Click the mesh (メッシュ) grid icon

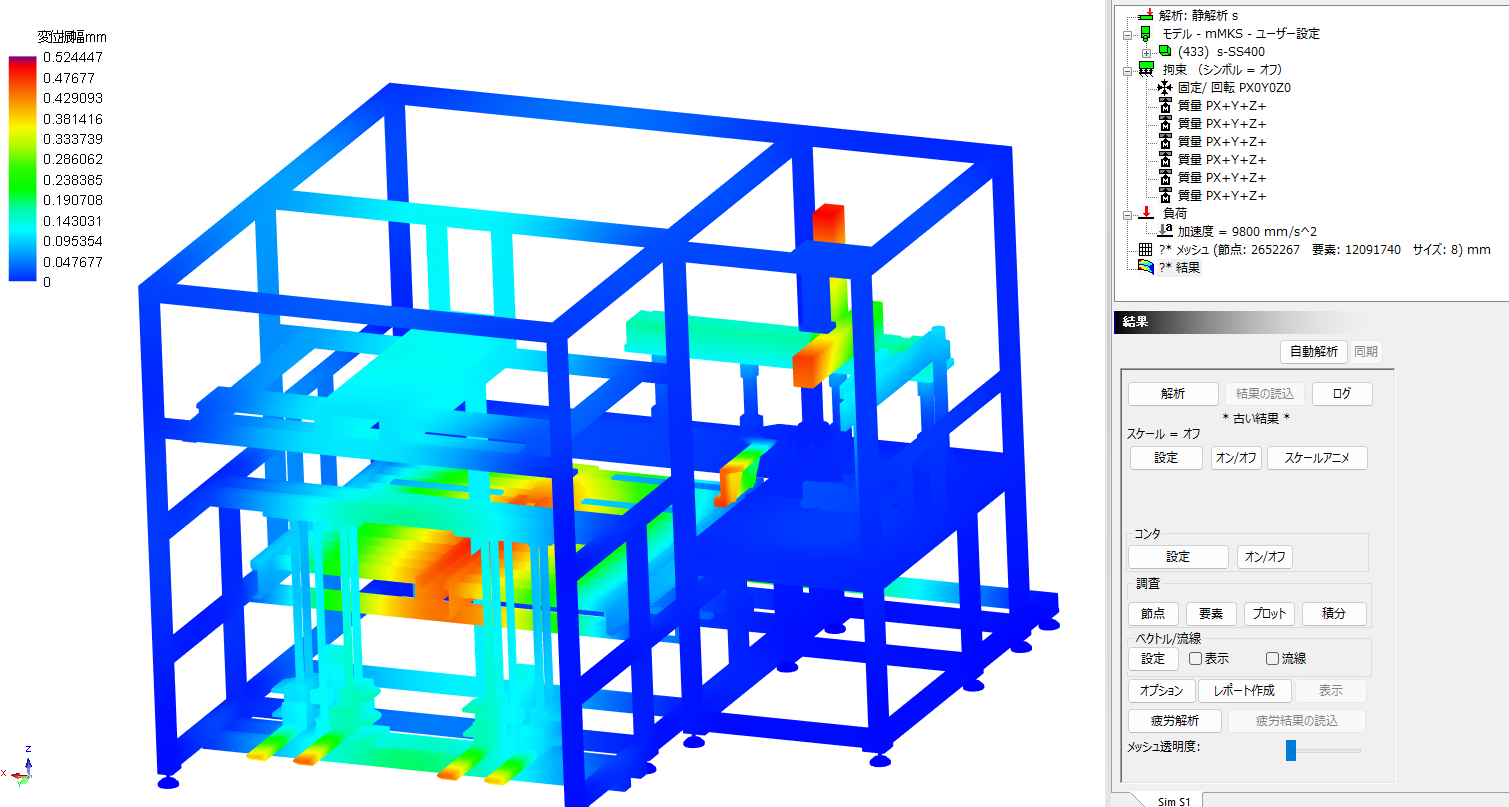click(x=1146, y=249)
